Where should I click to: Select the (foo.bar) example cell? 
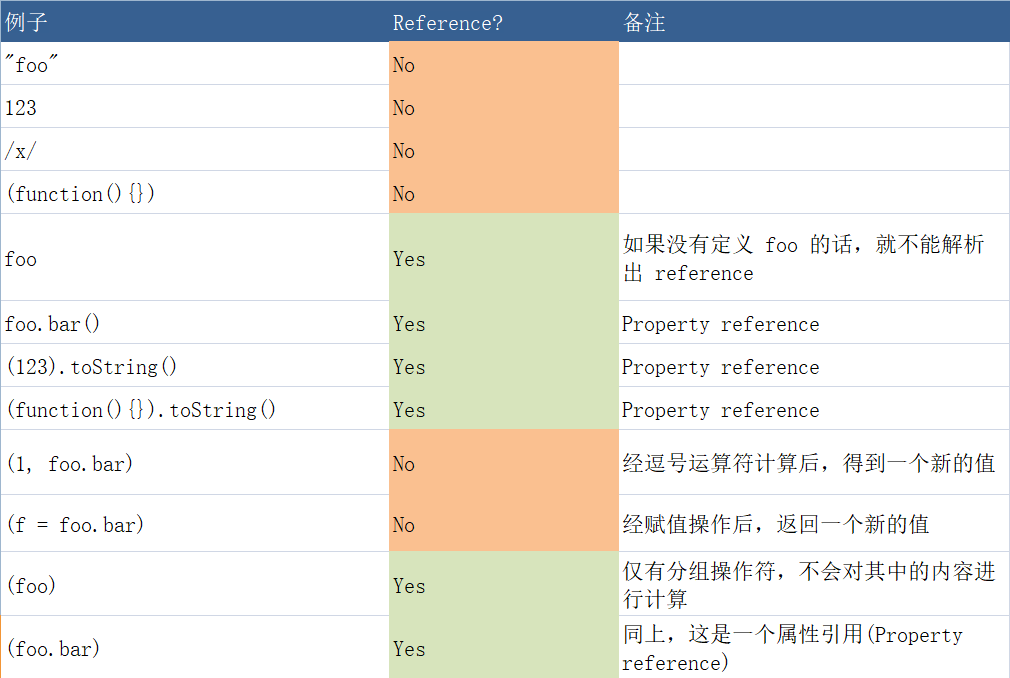pyautogui.click(x=195, y=648)
